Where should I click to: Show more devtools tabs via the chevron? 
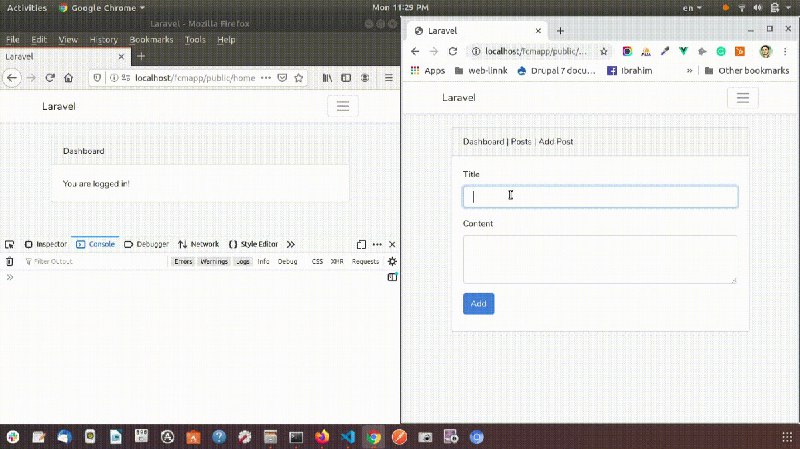coord(291,244)
